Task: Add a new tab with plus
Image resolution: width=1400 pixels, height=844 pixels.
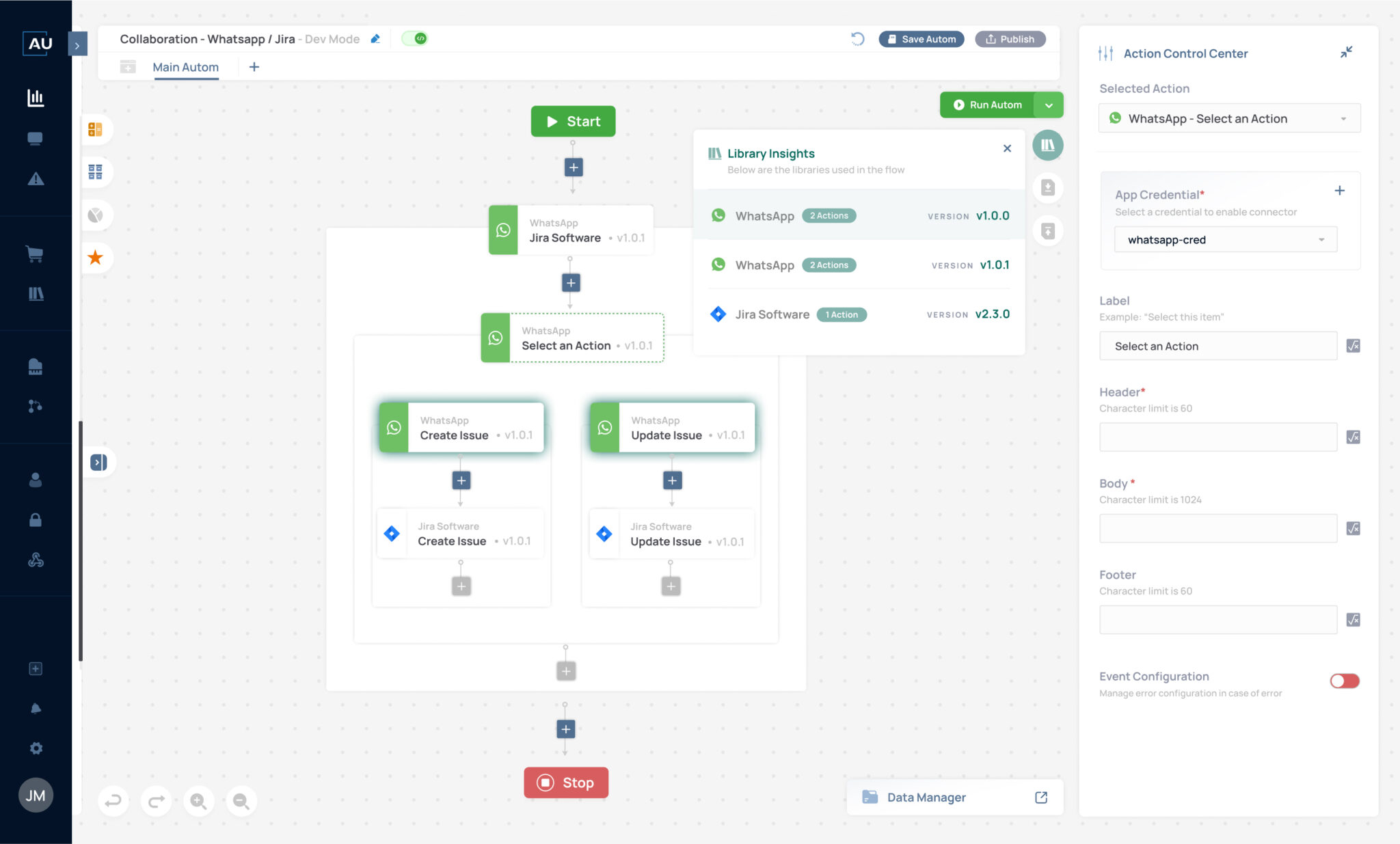Action: (254, 67)
